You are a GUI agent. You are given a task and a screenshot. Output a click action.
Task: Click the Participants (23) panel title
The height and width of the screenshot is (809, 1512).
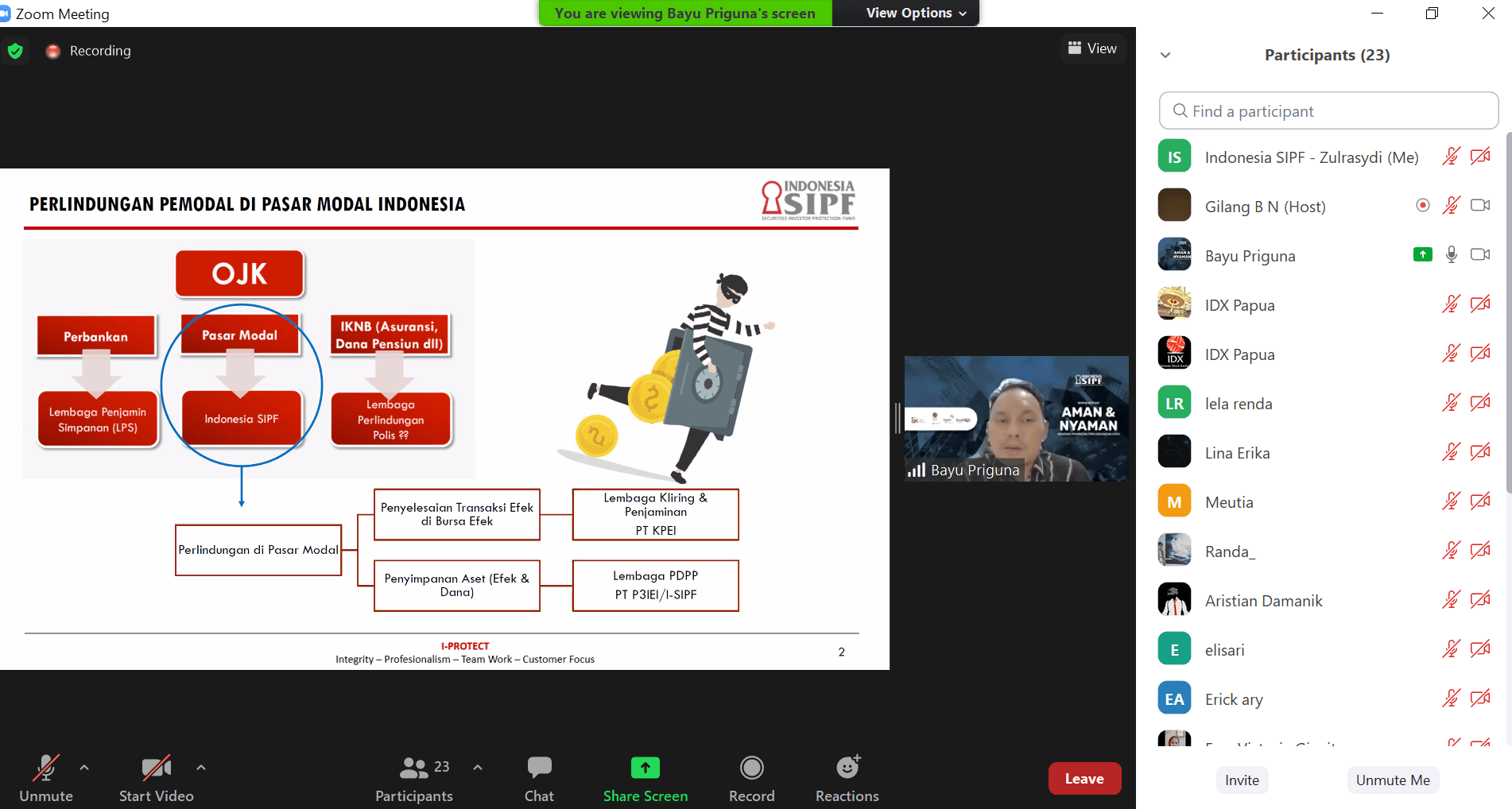pos(1327,55)
